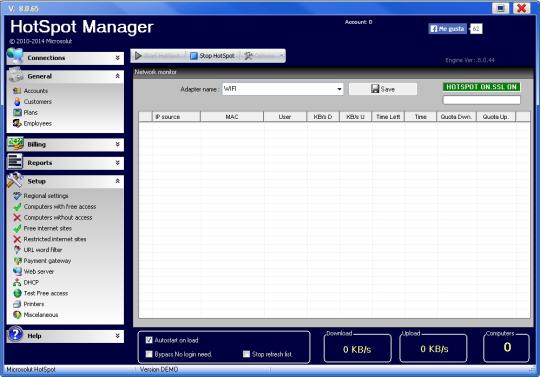Click the empty field below HOTSPOT ON status
The height and width of the screenshot is (377, 540).
[481, 100]
